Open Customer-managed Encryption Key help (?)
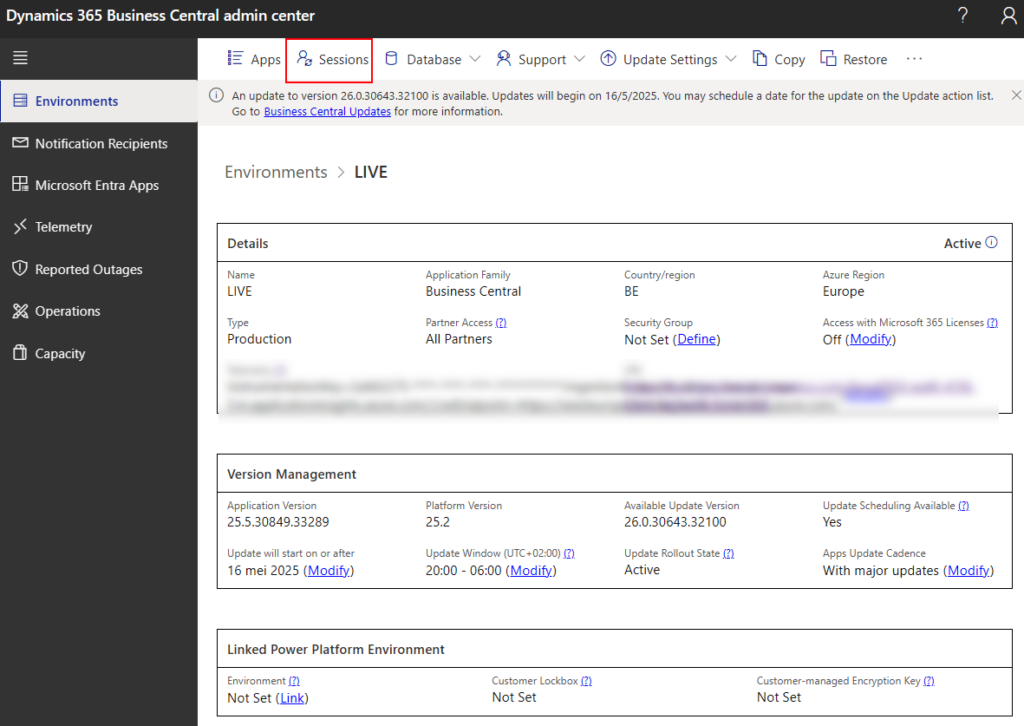The width and height of the screenshot is (1024, 726). (929, 681)
